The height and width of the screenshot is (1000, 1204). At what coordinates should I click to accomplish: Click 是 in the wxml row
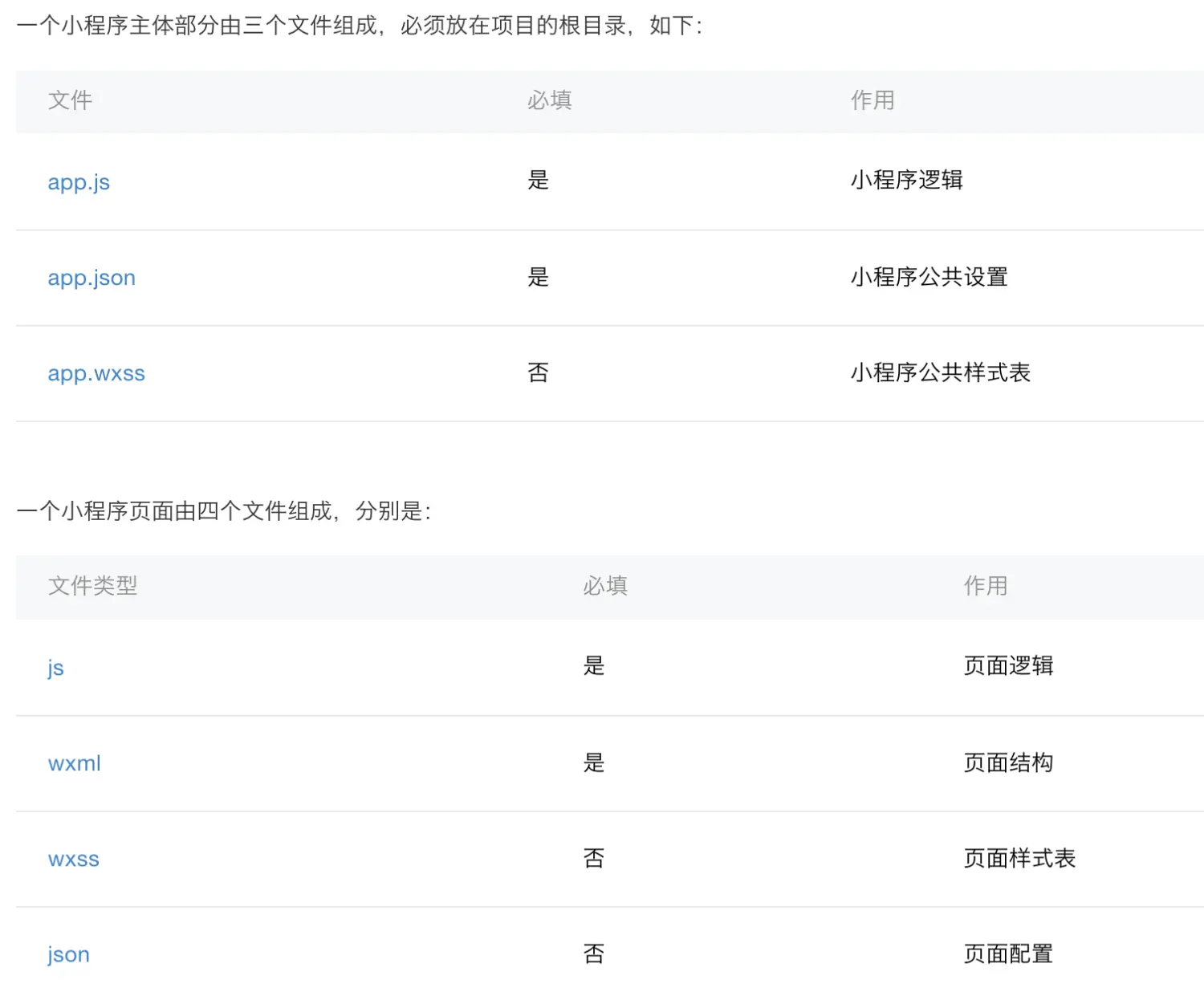tap(594, 762)
